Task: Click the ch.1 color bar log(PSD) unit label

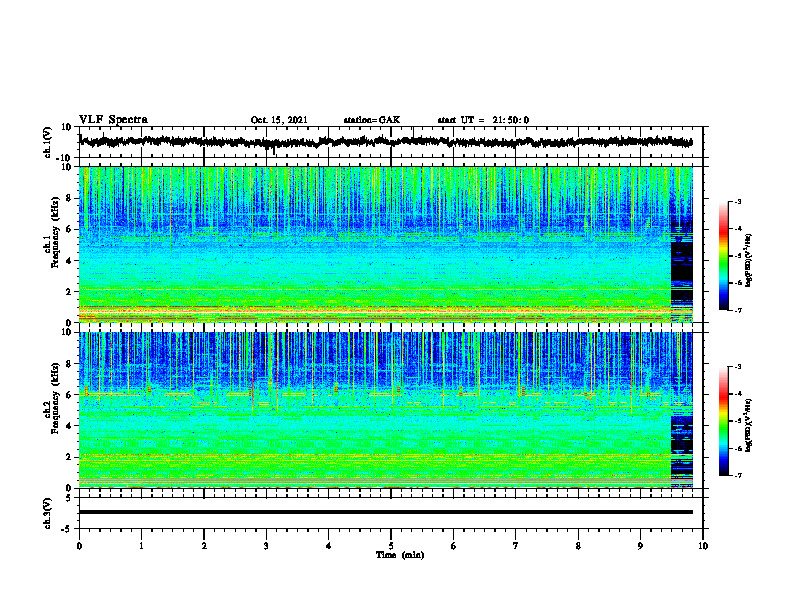Action: click(x=750, y=260)
